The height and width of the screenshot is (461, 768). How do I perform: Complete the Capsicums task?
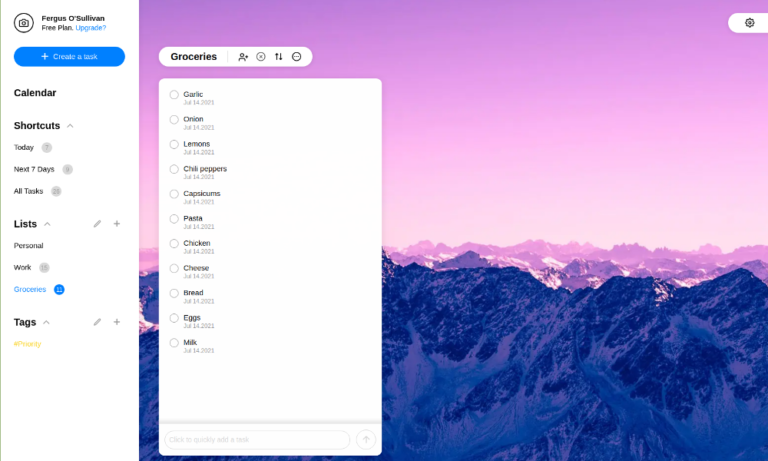click(174, 194)
